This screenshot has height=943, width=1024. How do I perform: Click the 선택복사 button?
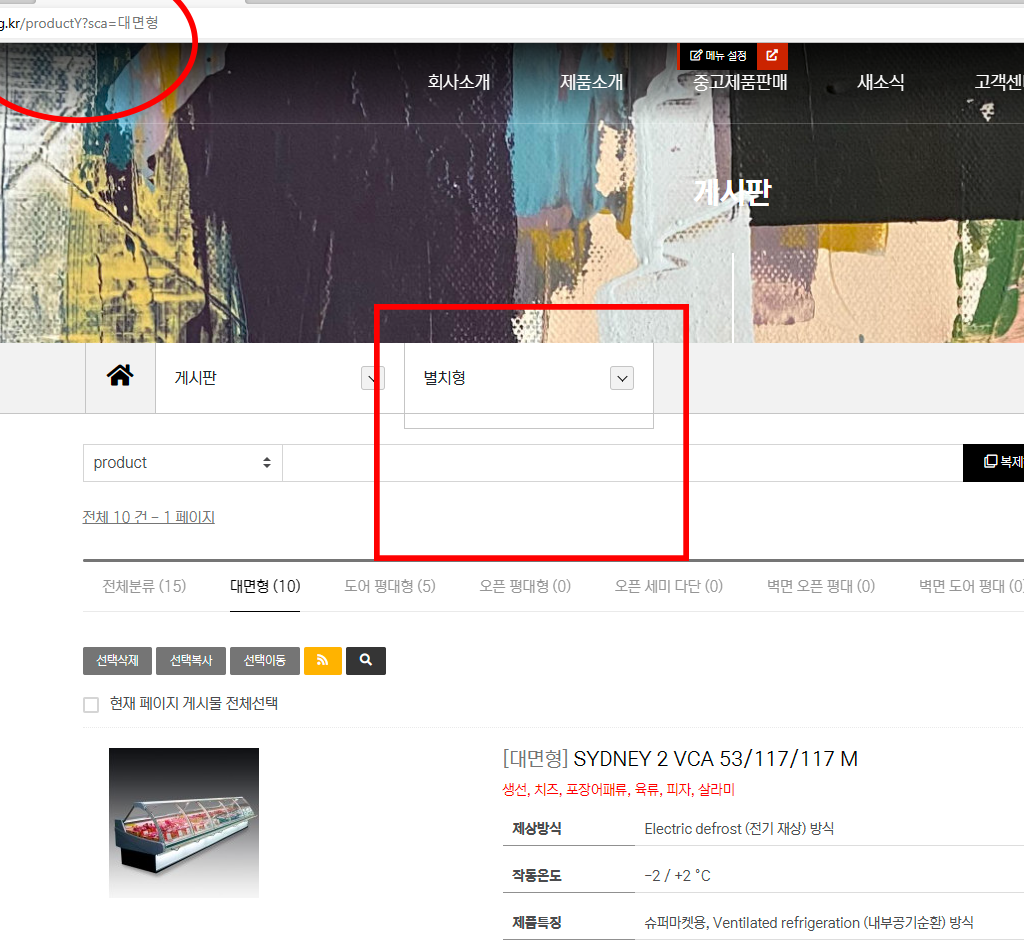191,660
